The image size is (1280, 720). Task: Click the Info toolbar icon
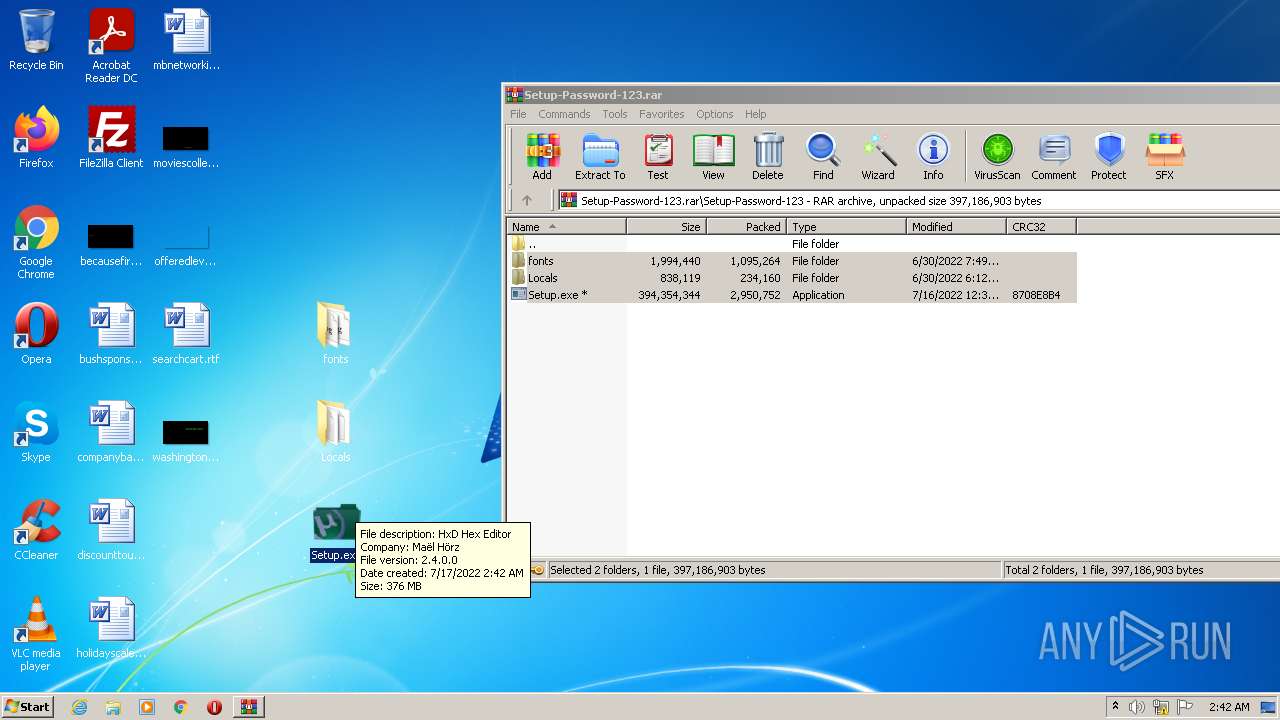(933, 157)
